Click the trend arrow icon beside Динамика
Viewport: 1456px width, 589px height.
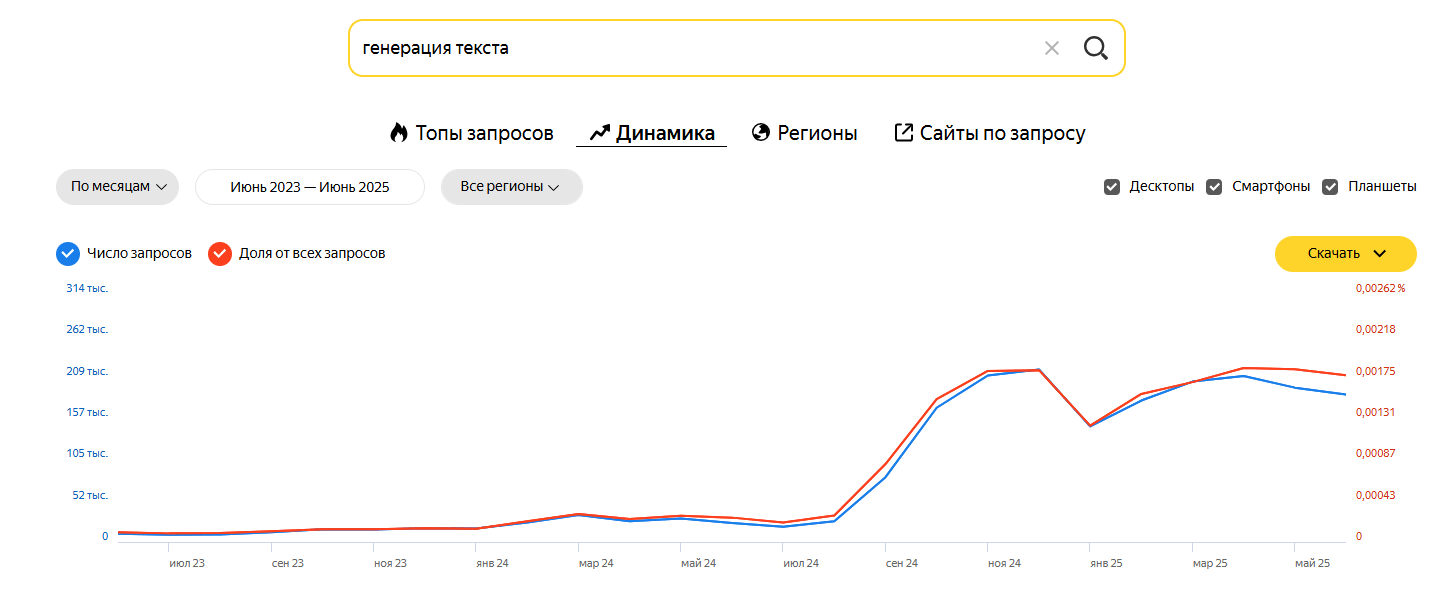point(599,133)
